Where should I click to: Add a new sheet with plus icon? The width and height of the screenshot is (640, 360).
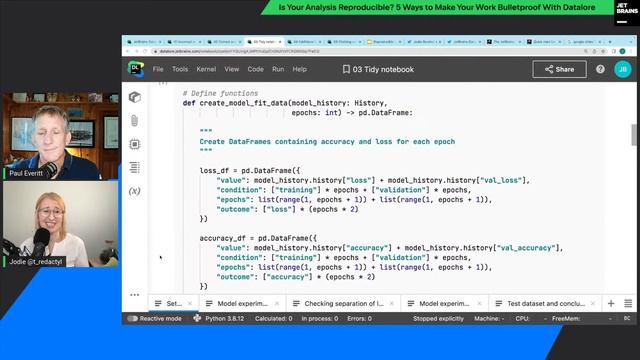[611, 303]
